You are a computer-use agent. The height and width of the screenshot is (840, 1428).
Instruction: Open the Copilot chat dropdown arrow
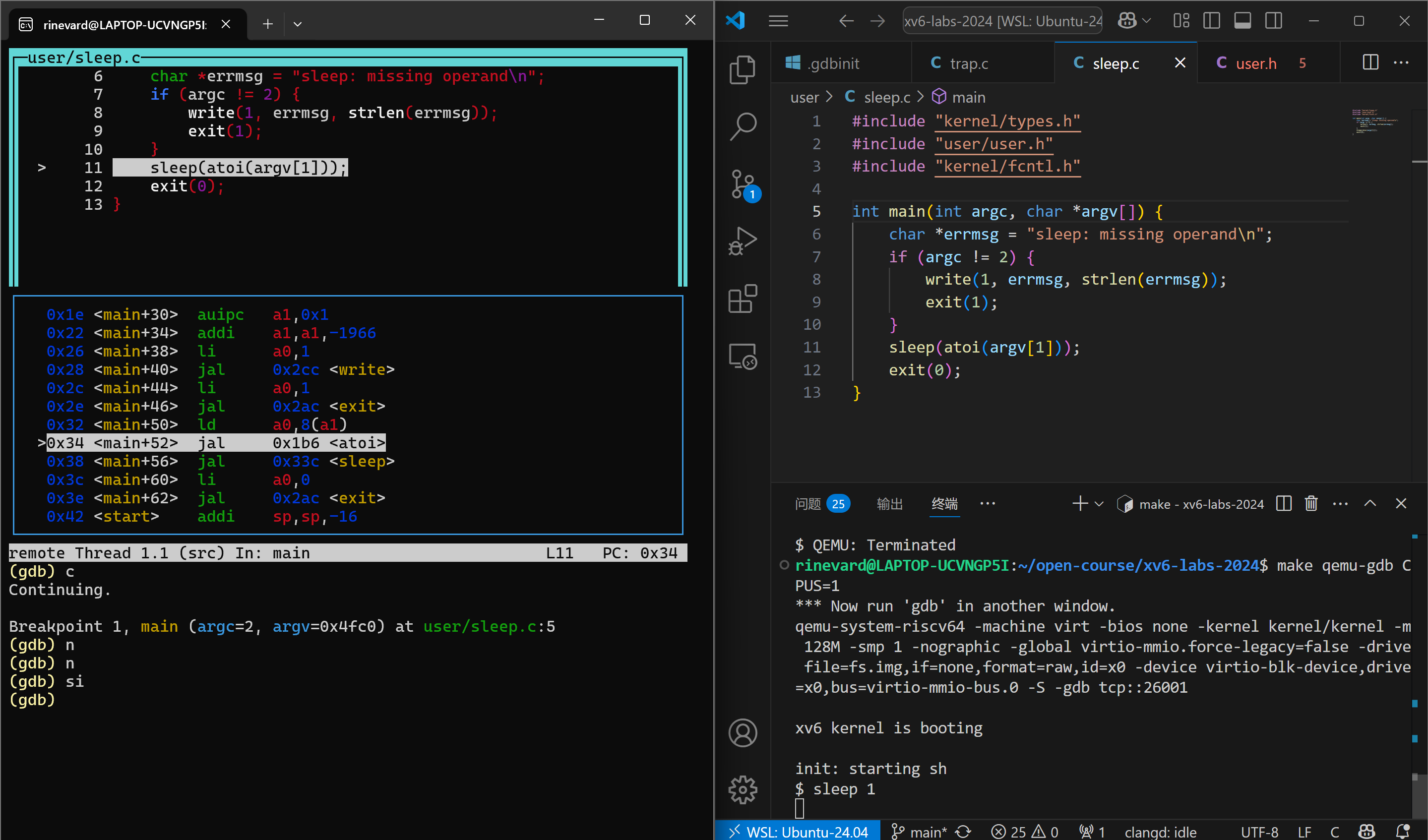coord(1147,21)
